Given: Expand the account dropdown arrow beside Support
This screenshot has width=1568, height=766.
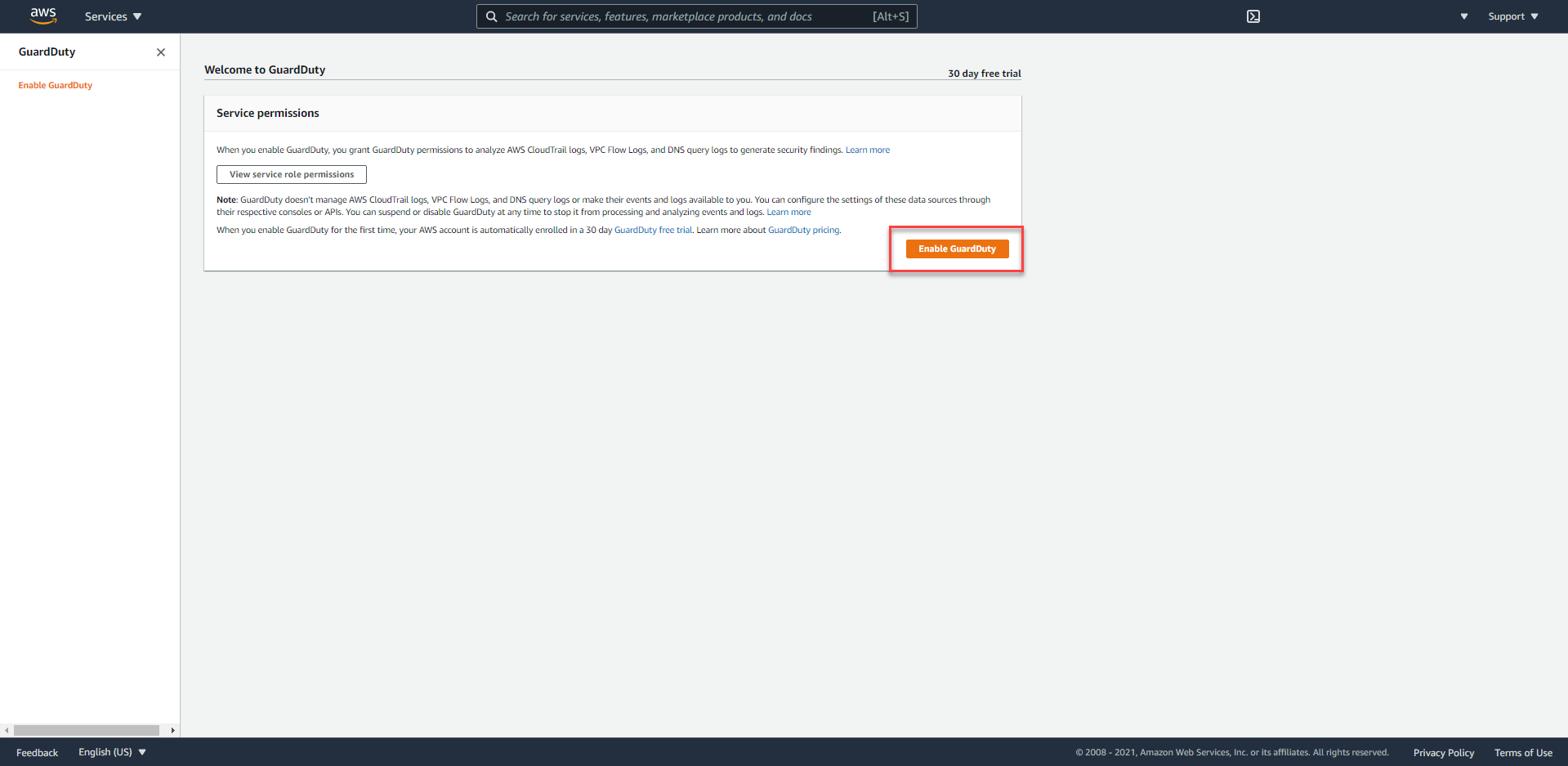Looking at the screenshot, I should 1463,16.
